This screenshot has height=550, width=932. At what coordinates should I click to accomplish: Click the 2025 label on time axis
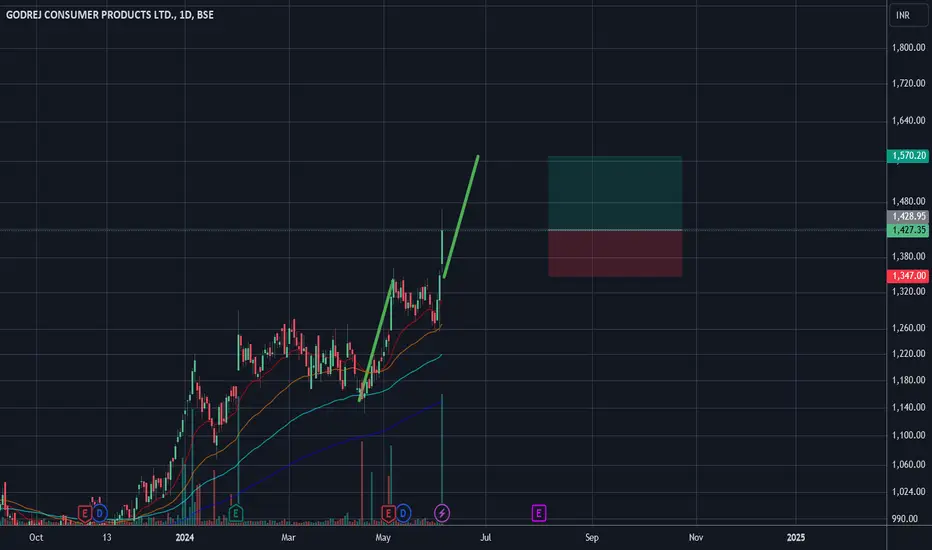tap(796, 538)
